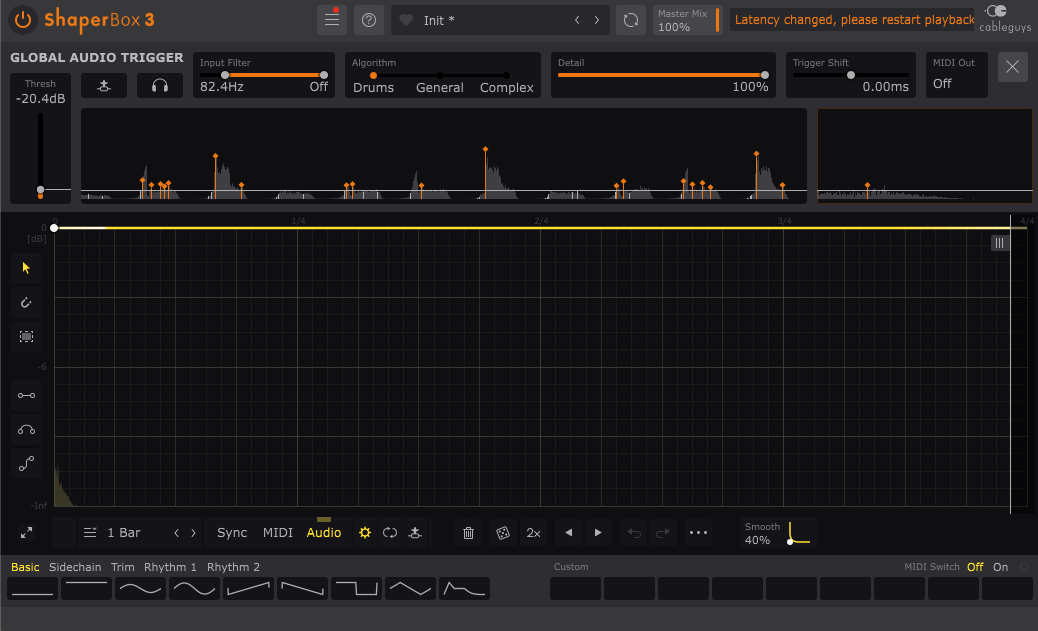1038x631 pixels.
Task: Switch to the Rhythm 1 tab
Action: point(170,567)
